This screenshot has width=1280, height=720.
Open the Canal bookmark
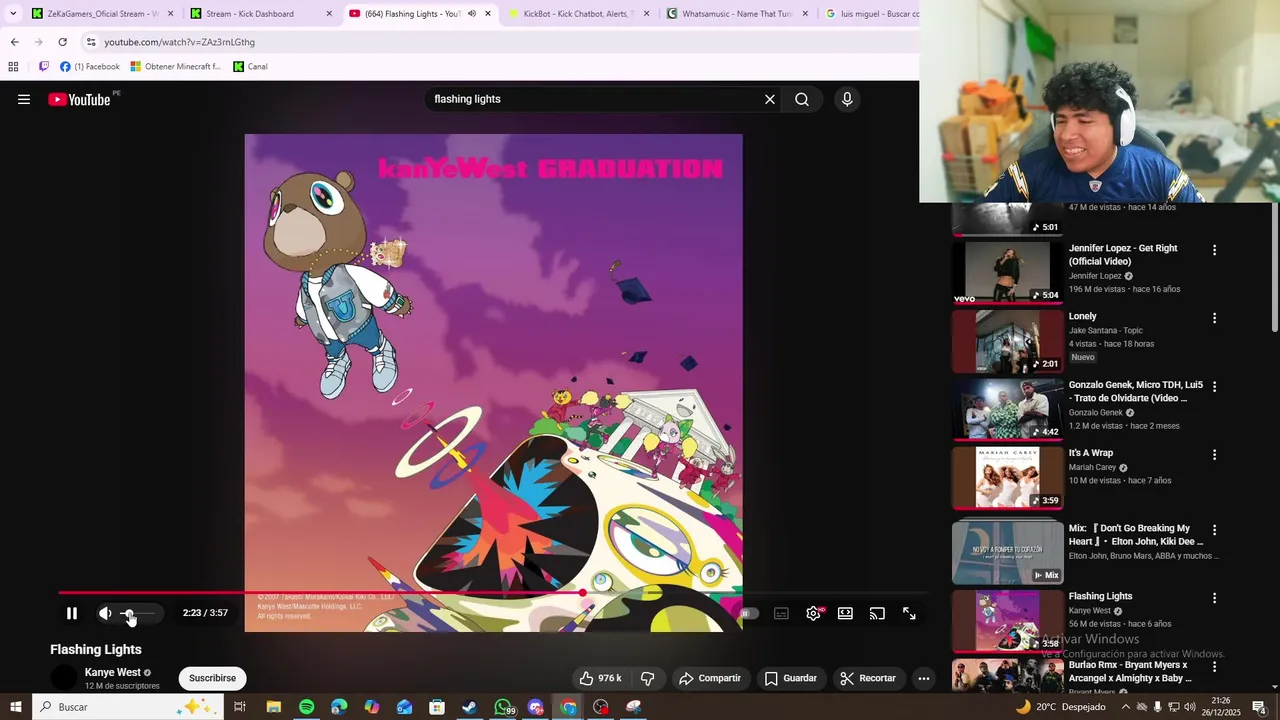pos(250,67)
